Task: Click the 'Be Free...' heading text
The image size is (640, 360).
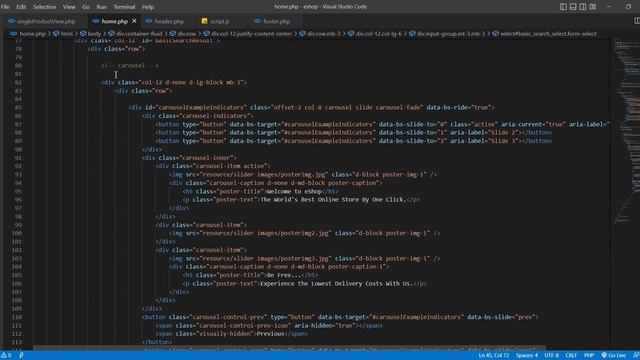Action: click(284, 276)
